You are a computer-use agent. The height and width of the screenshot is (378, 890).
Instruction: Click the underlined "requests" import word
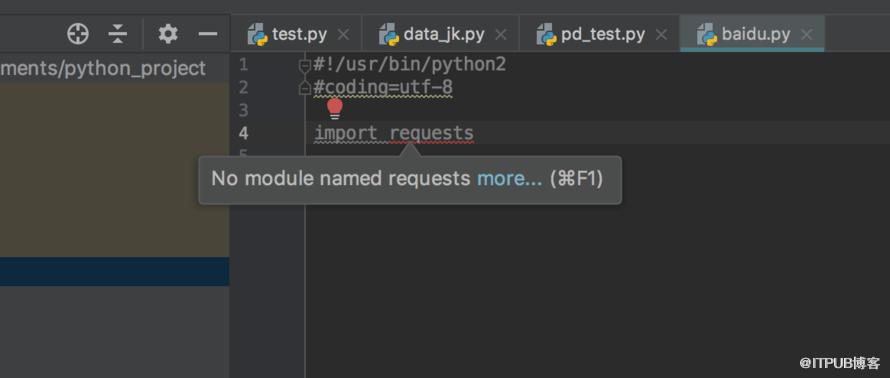tap(431, 134)
